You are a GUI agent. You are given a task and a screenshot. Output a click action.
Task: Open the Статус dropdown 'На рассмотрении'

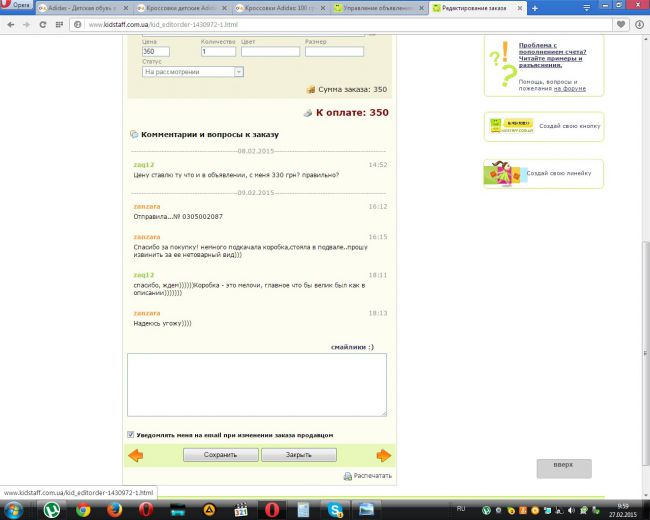point(193,72)
